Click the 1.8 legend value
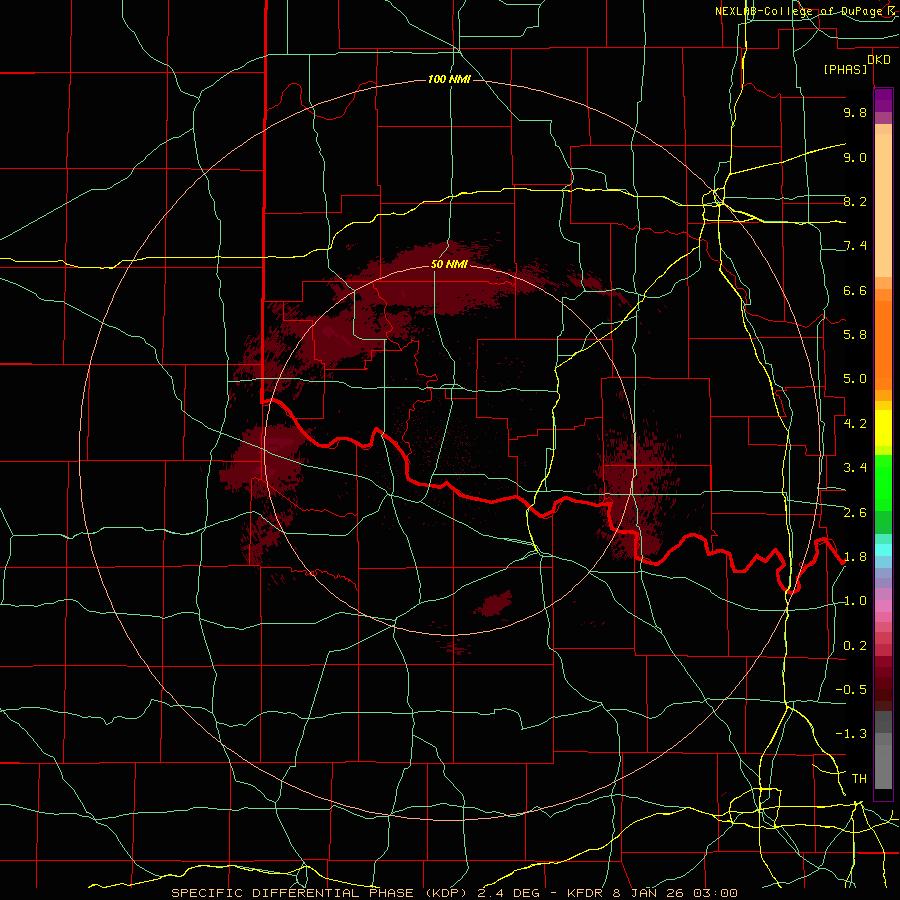 (855, 557)
